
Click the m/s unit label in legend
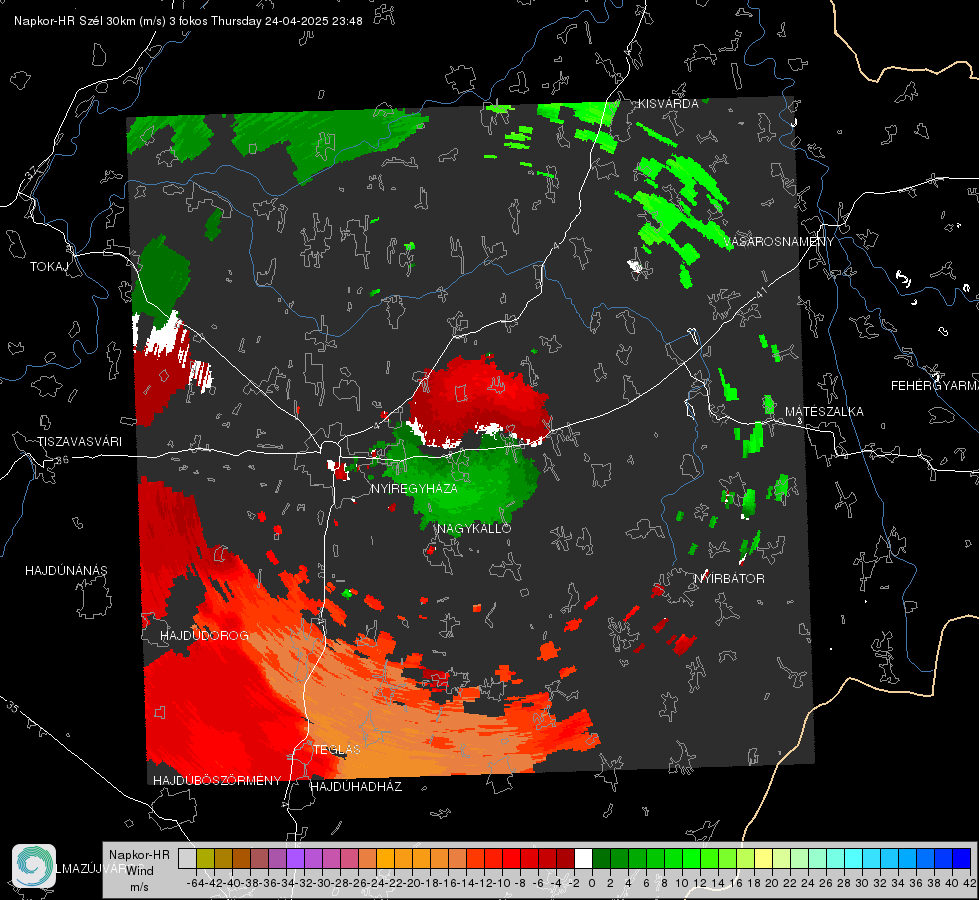pos(139,887)
